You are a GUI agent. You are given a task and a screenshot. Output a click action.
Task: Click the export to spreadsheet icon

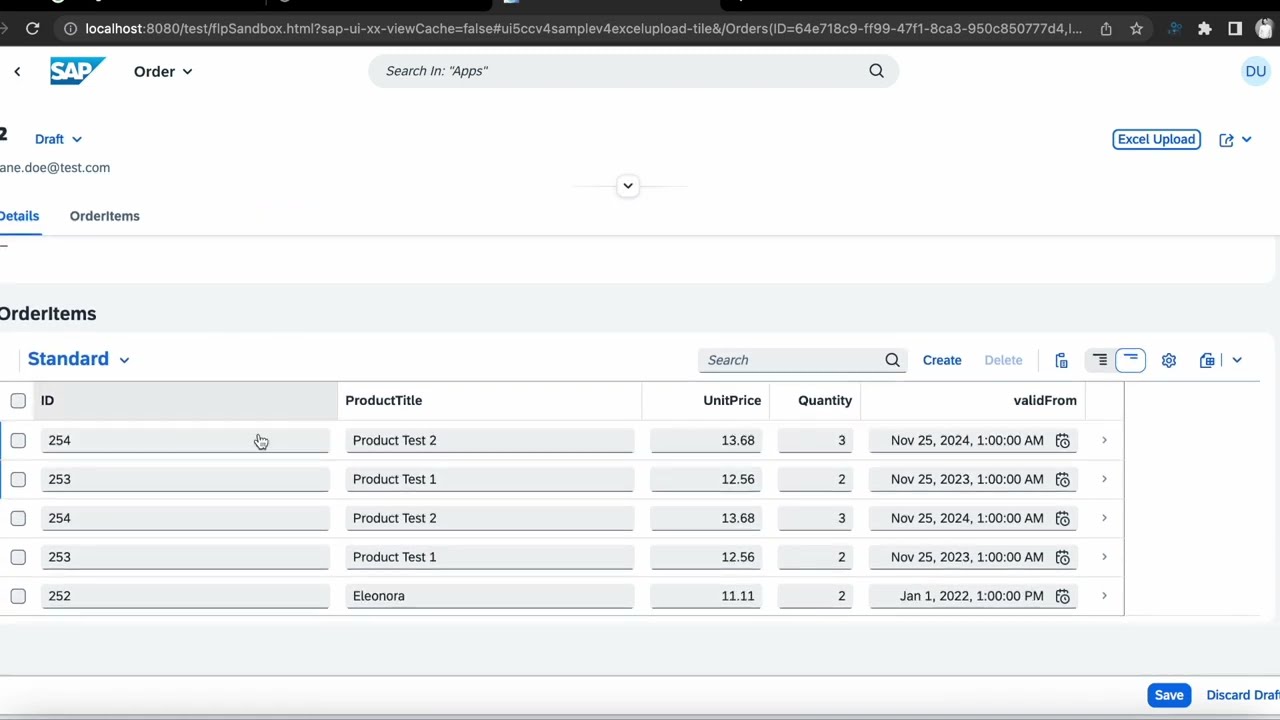click(1207, 360)
